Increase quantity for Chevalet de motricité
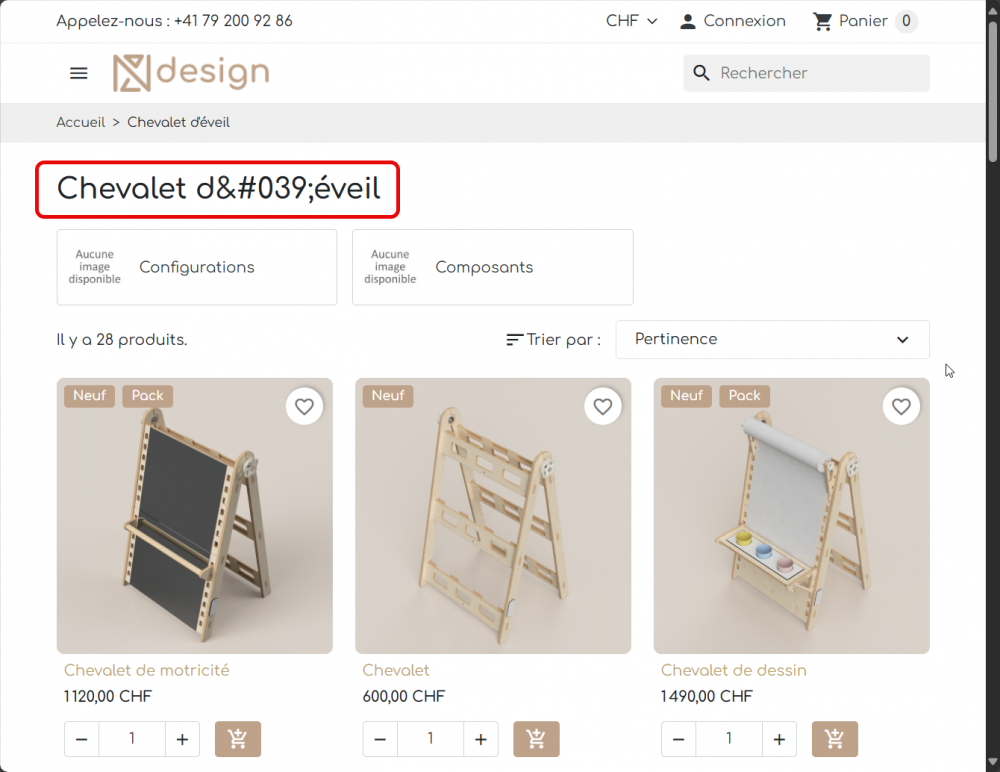The width and height of the screenshot is (1000, 772). [x=182, y=739]
